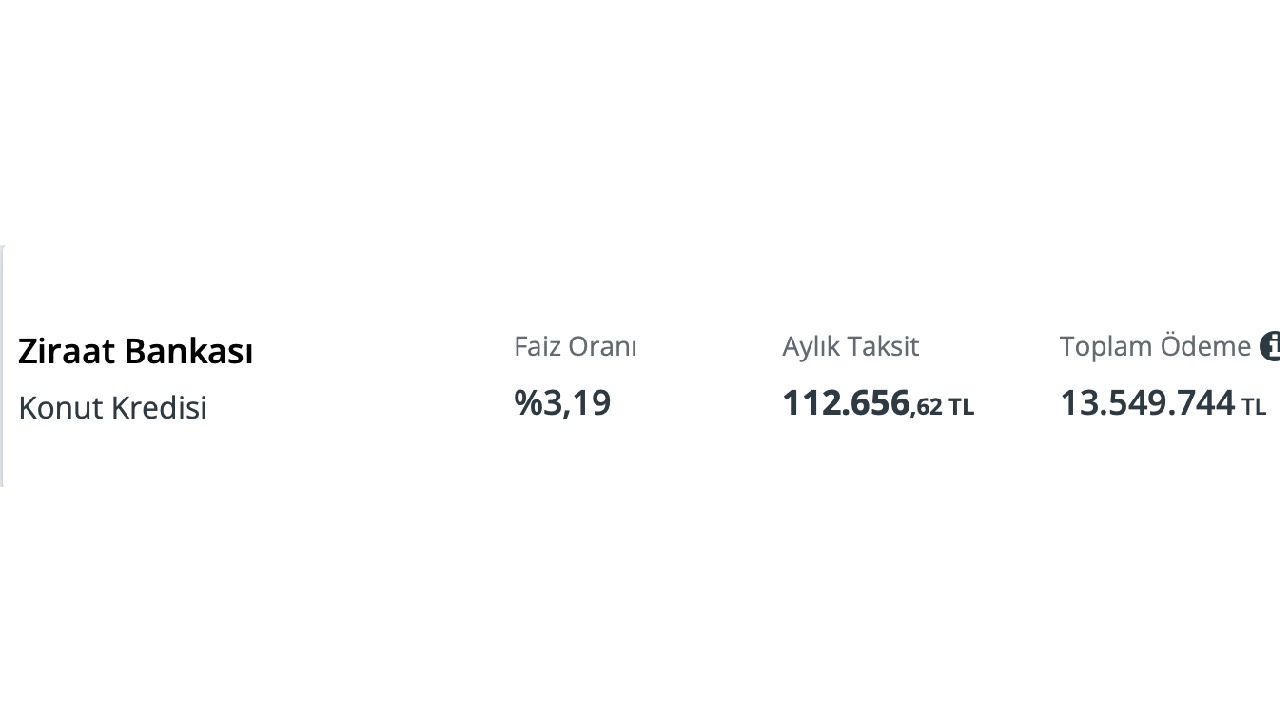This screenshot has width=1280, height=720.
Task: Click the word Ödeme in the column header
Action: 1210,346
